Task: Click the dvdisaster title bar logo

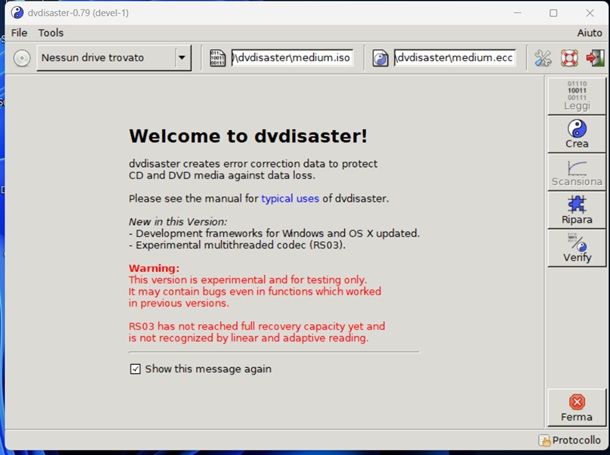Action: click(x=17, y=13)
